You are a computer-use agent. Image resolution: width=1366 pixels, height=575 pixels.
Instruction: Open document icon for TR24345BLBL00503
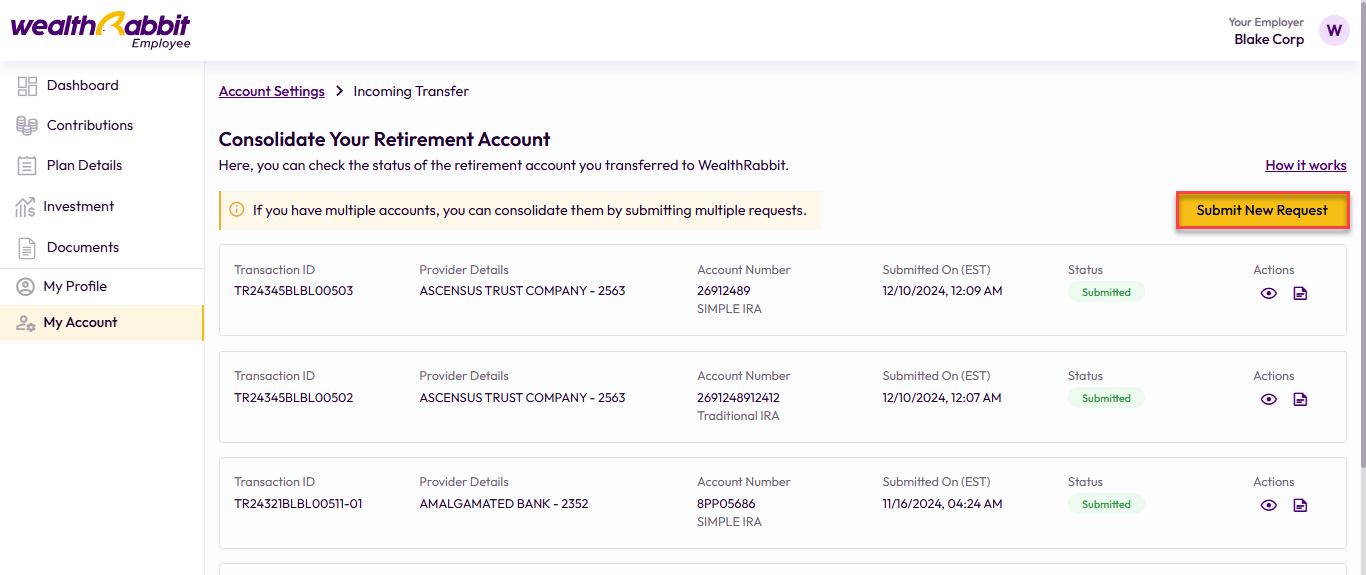point(1300,293)
